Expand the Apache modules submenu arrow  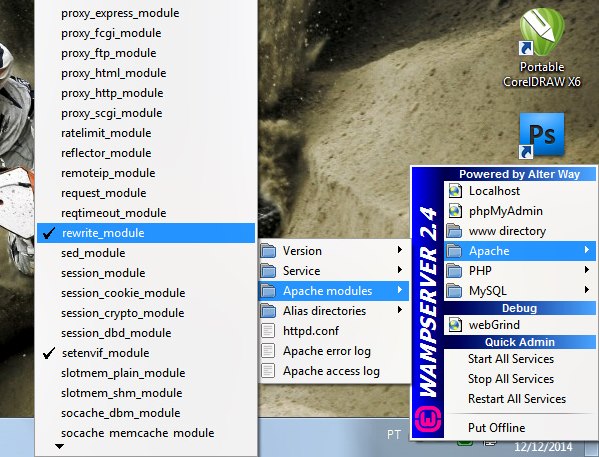click(x=400, y=290)
